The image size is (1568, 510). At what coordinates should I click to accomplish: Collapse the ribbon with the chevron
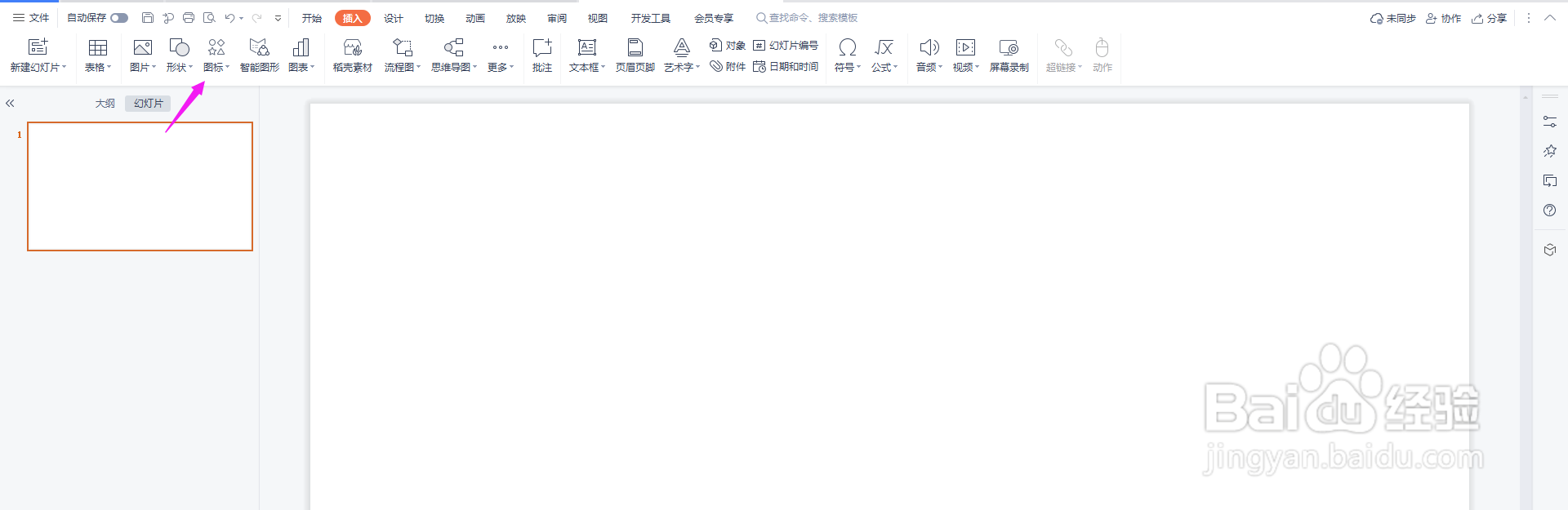tap(1550, 18)
